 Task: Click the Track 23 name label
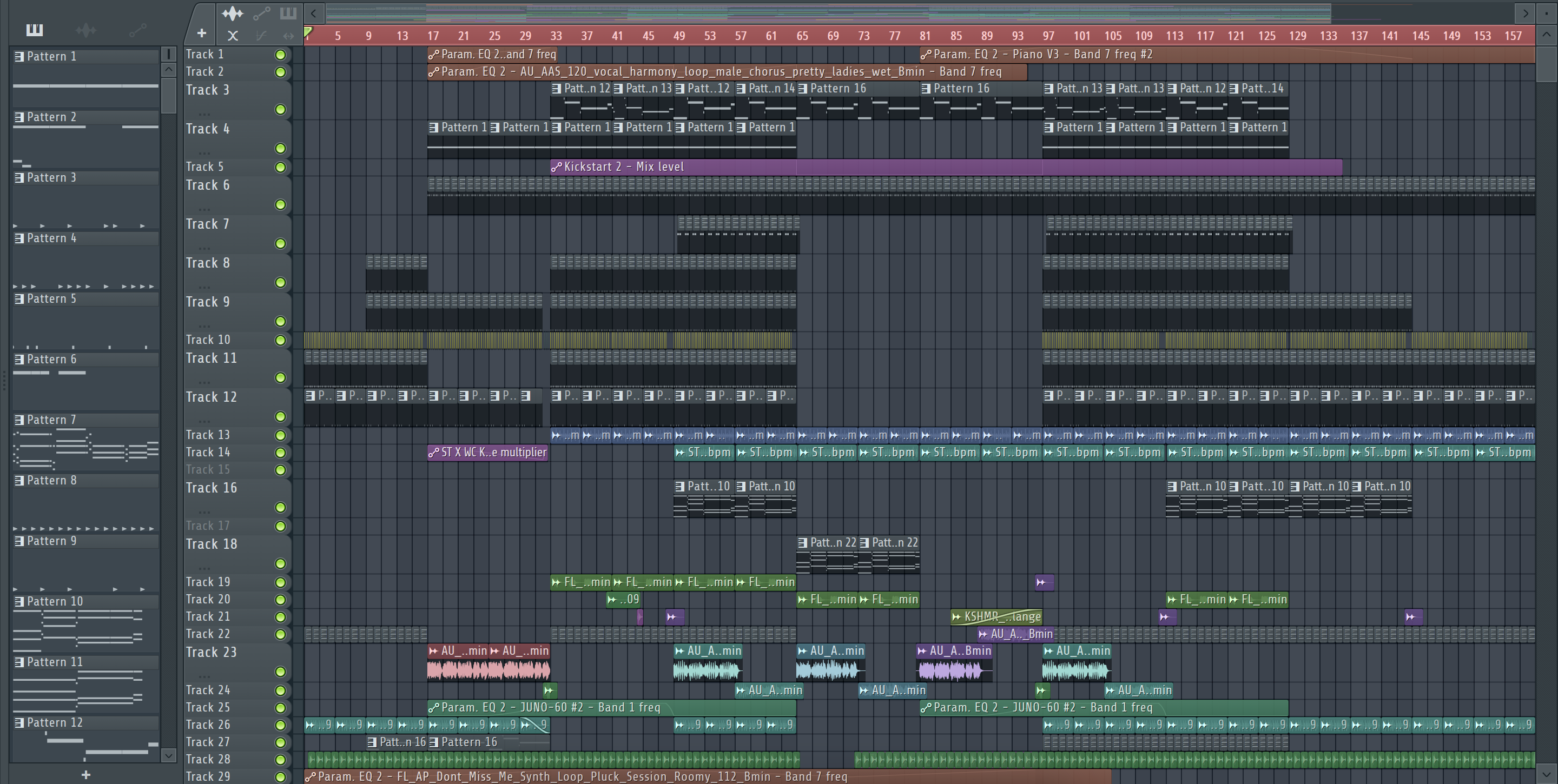211,652
